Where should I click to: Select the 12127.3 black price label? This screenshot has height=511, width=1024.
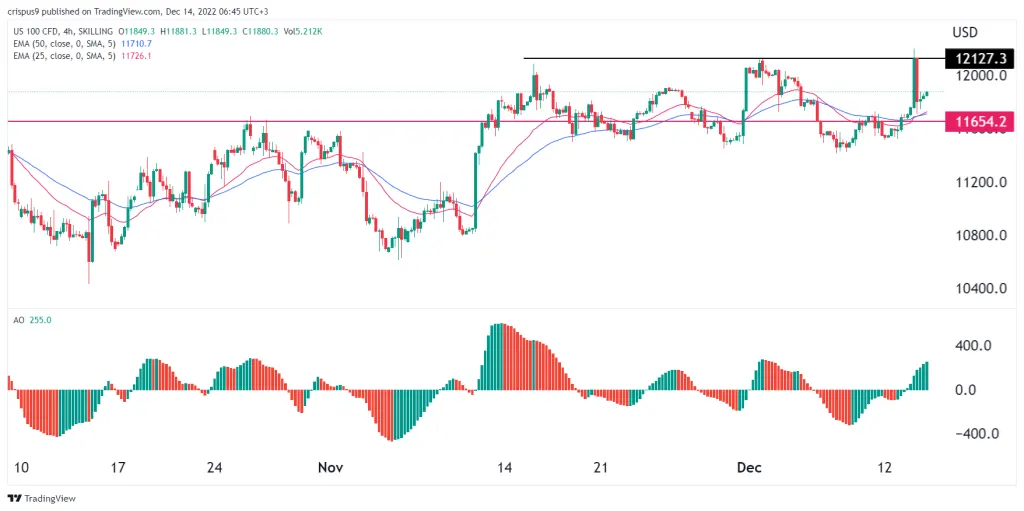tap(979, 59)
